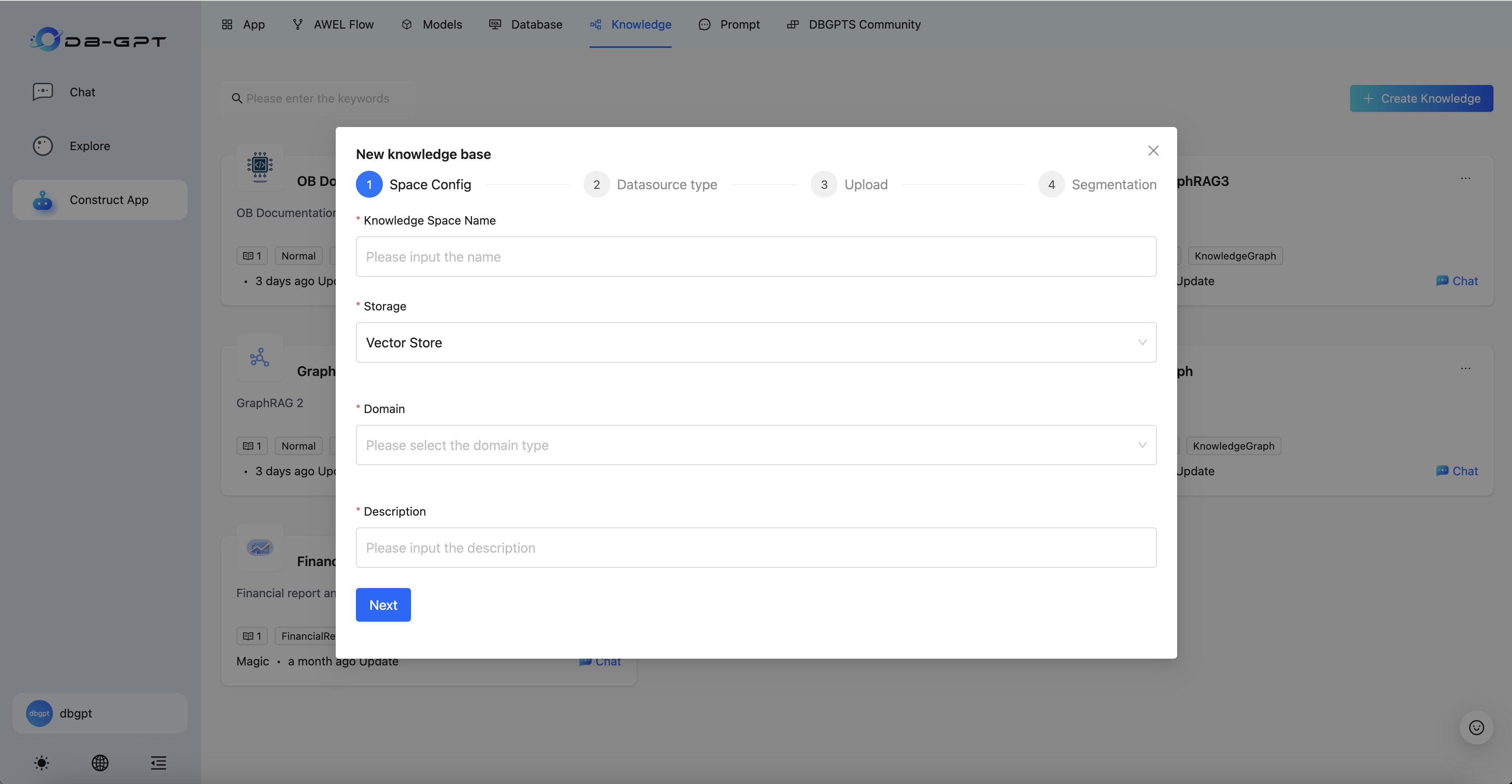Open the Domain type dropdown
1512x784 pixels.
click(756, 445)
